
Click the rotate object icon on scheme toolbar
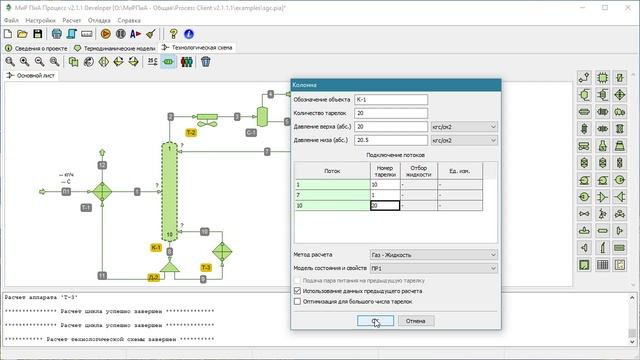tap(89, 62)
